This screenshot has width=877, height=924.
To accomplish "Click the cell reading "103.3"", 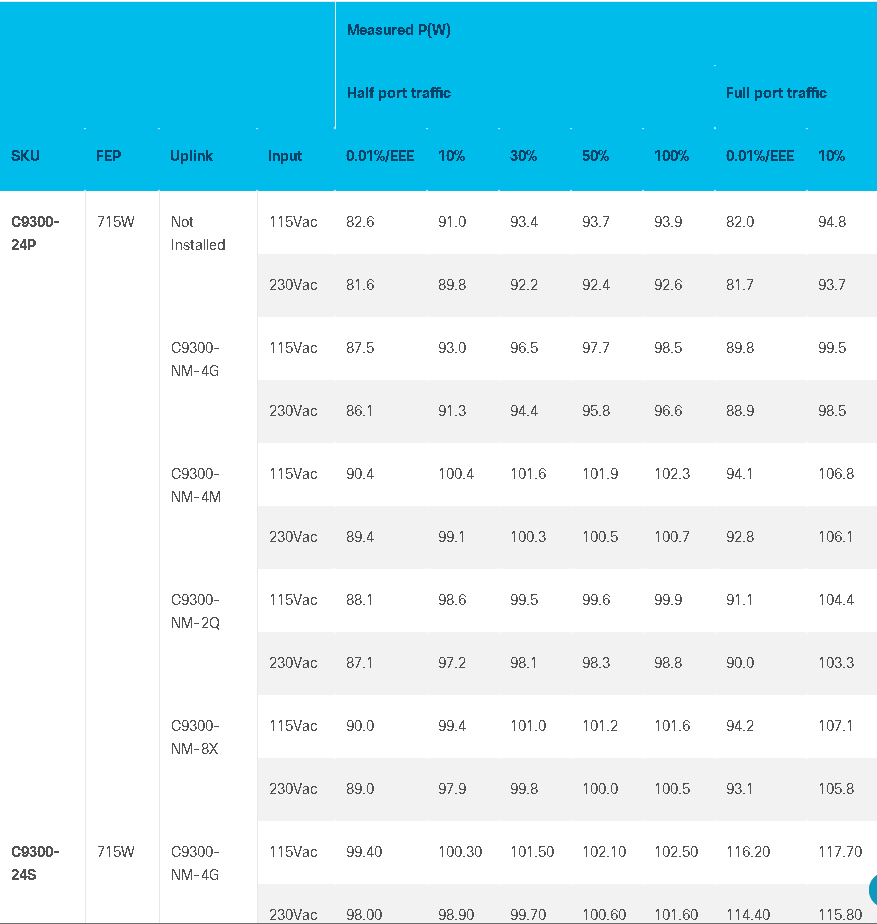I will coord(836,664).
